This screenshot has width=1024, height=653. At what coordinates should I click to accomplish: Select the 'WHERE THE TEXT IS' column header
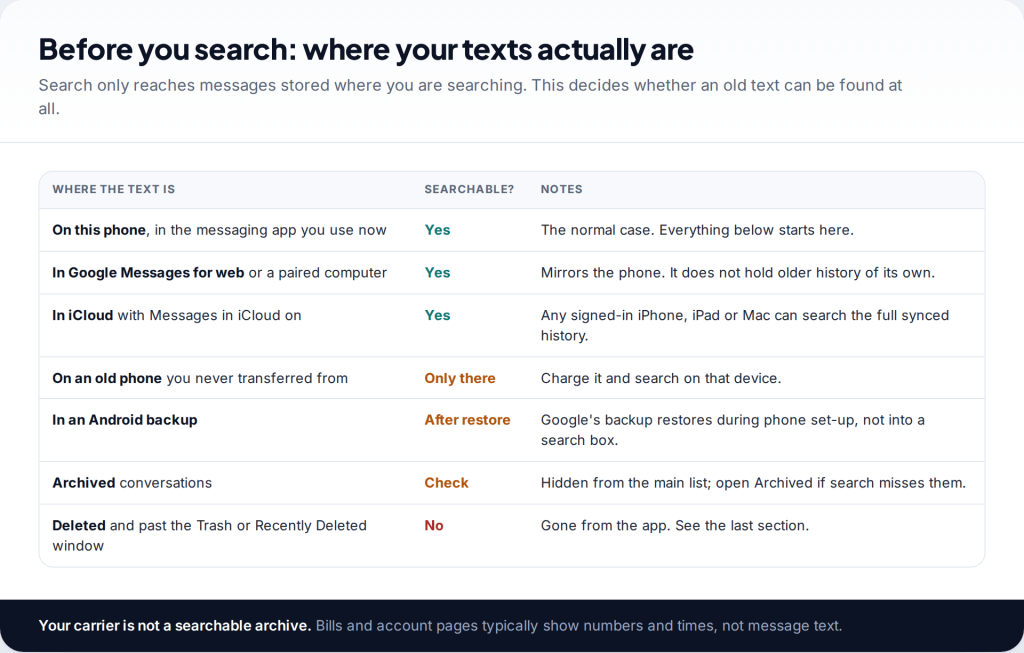[x=114, y=189]
